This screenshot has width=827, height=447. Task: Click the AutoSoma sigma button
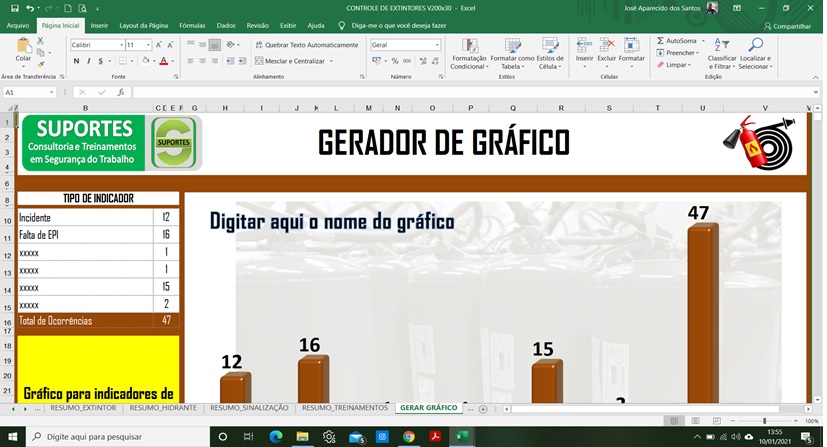[x=677, y=41]
